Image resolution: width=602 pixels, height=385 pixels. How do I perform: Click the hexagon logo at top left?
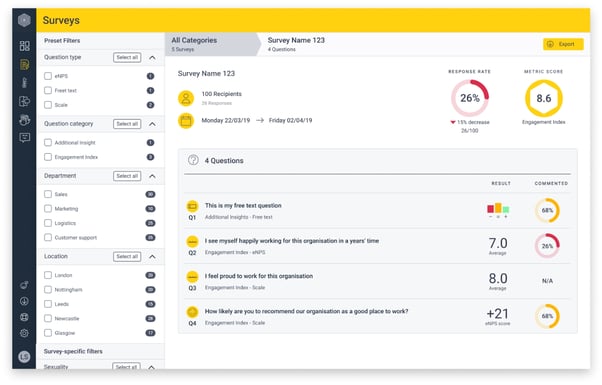tap(24, 20)
